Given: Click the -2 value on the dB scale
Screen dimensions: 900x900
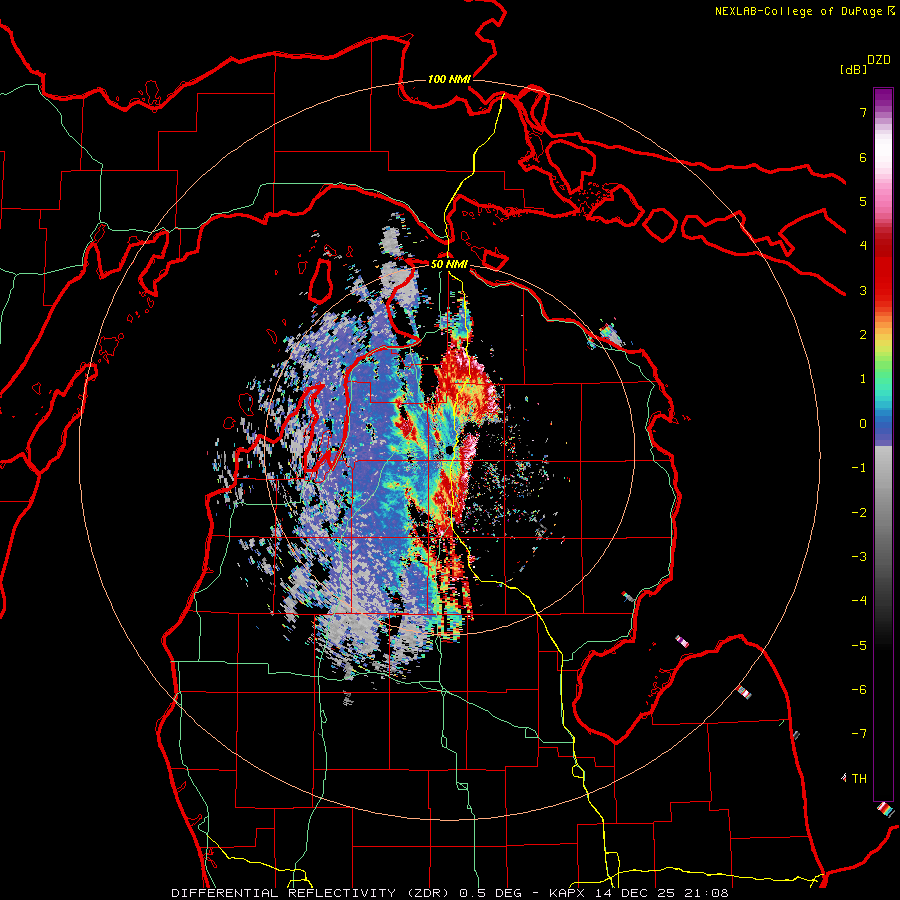Looking at the screenshot, I should [x=859, y=513].
